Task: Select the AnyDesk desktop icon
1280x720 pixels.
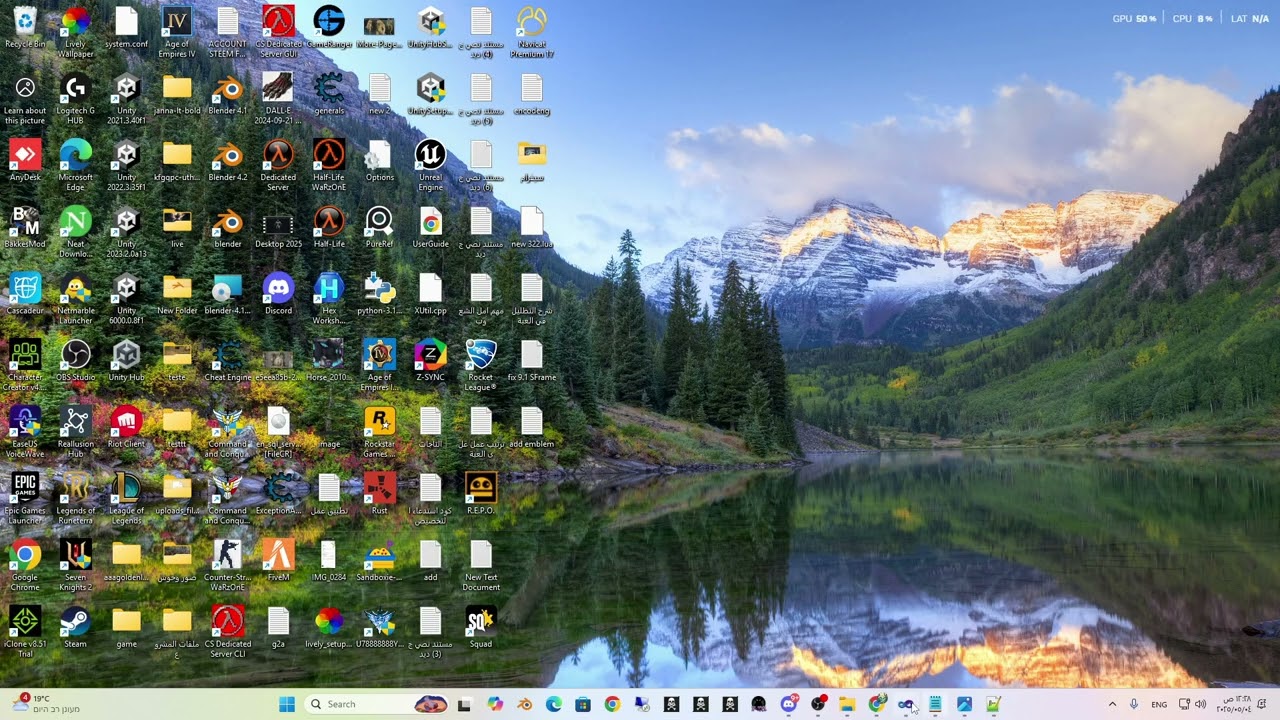Action: (x=25, y=162)
